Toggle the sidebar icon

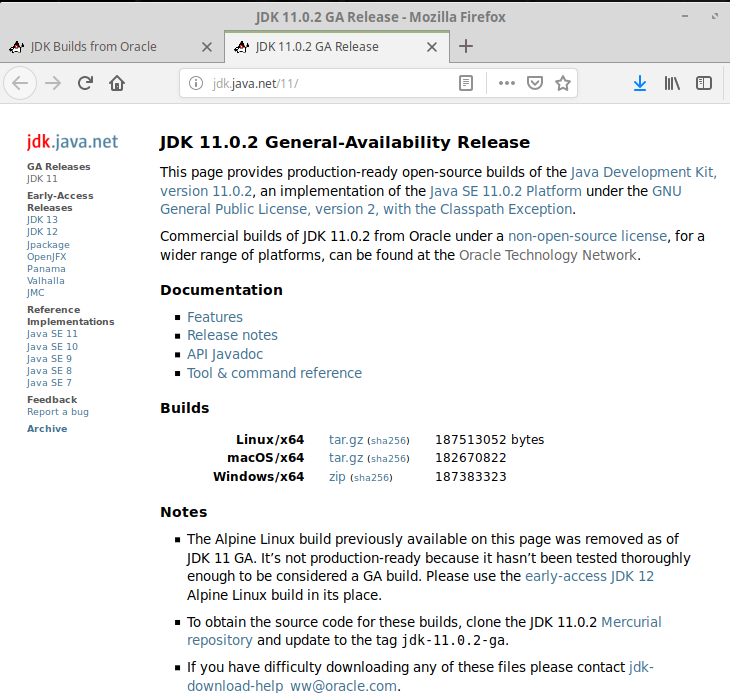(x=703, y=83)
